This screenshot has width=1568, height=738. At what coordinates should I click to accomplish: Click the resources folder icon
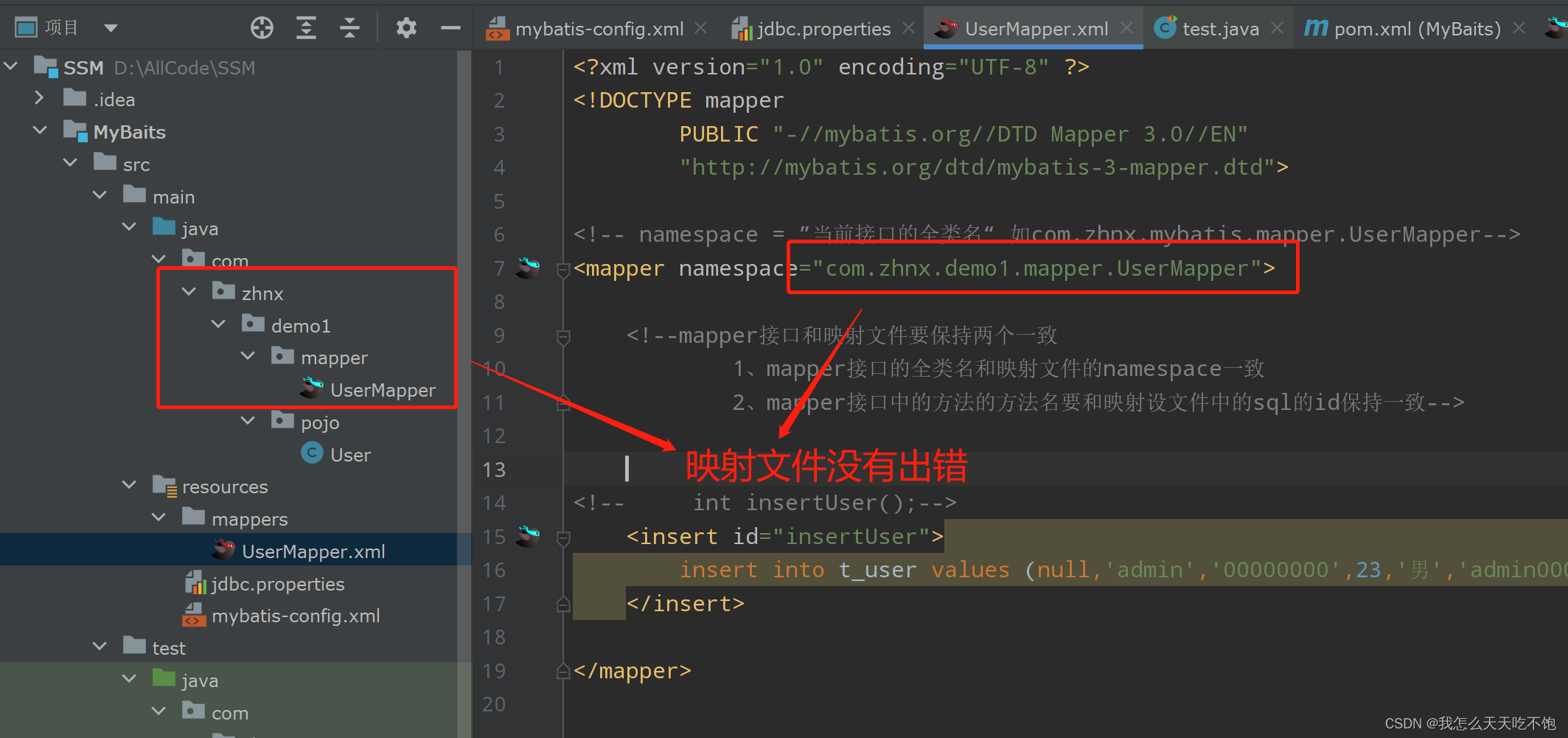[x=164, y=486]
